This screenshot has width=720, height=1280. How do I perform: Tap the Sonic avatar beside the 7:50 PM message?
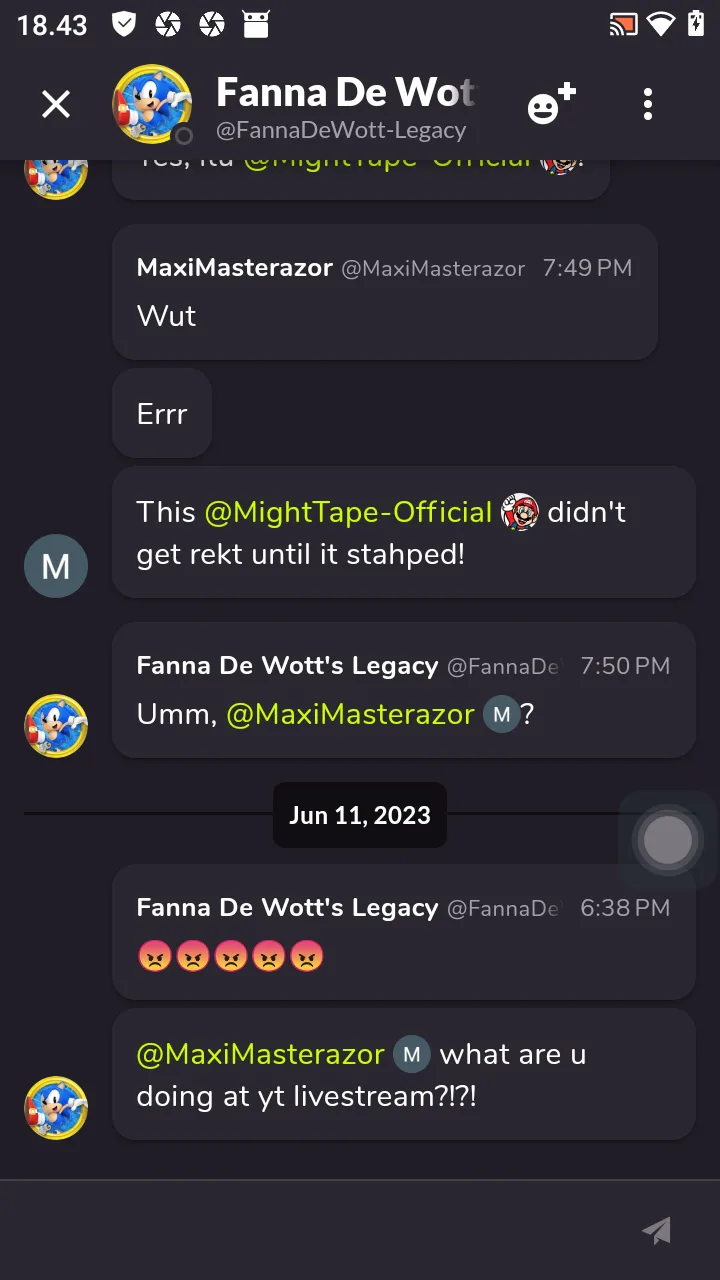click(x=56, y=726)
